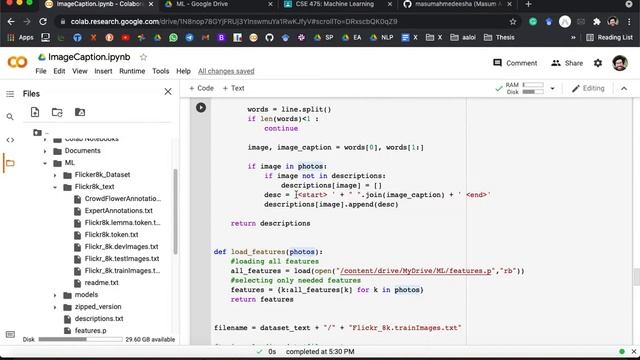Open GitHub bookmark icon
640x360 pixels.
point(269,38)
